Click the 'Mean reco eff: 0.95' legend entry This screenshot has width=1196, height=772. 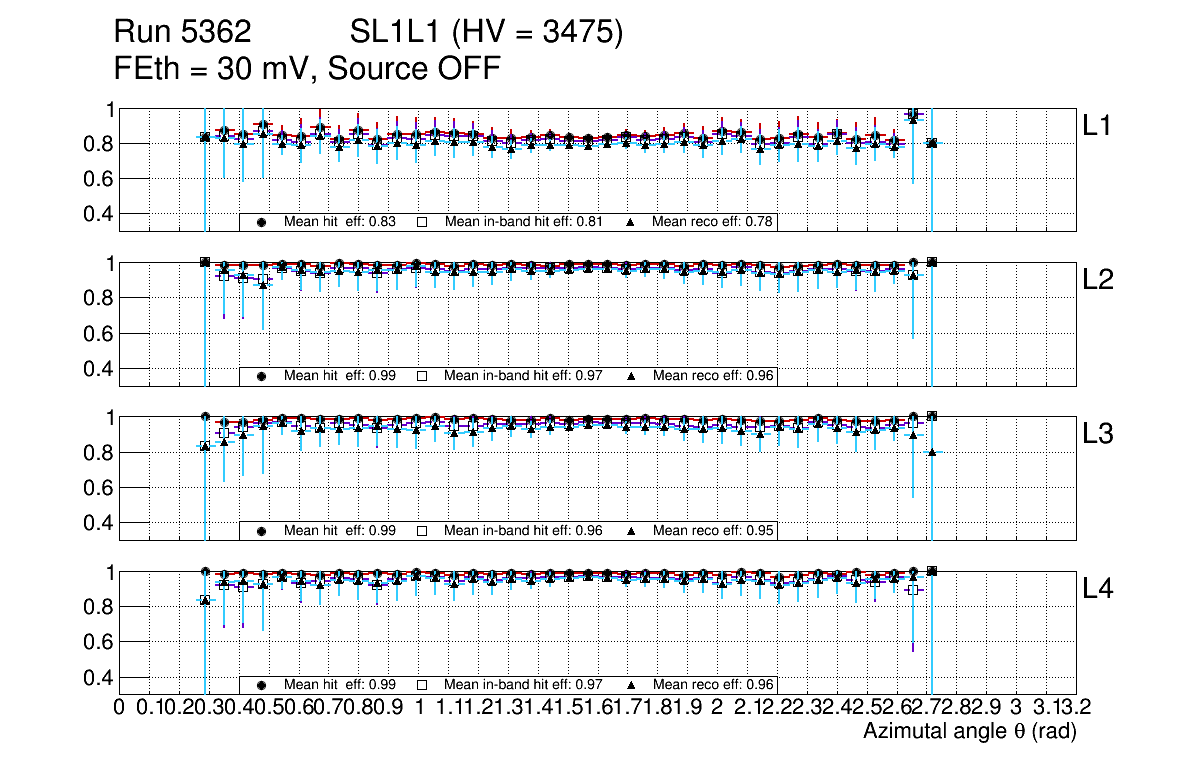tap(713, 531)
